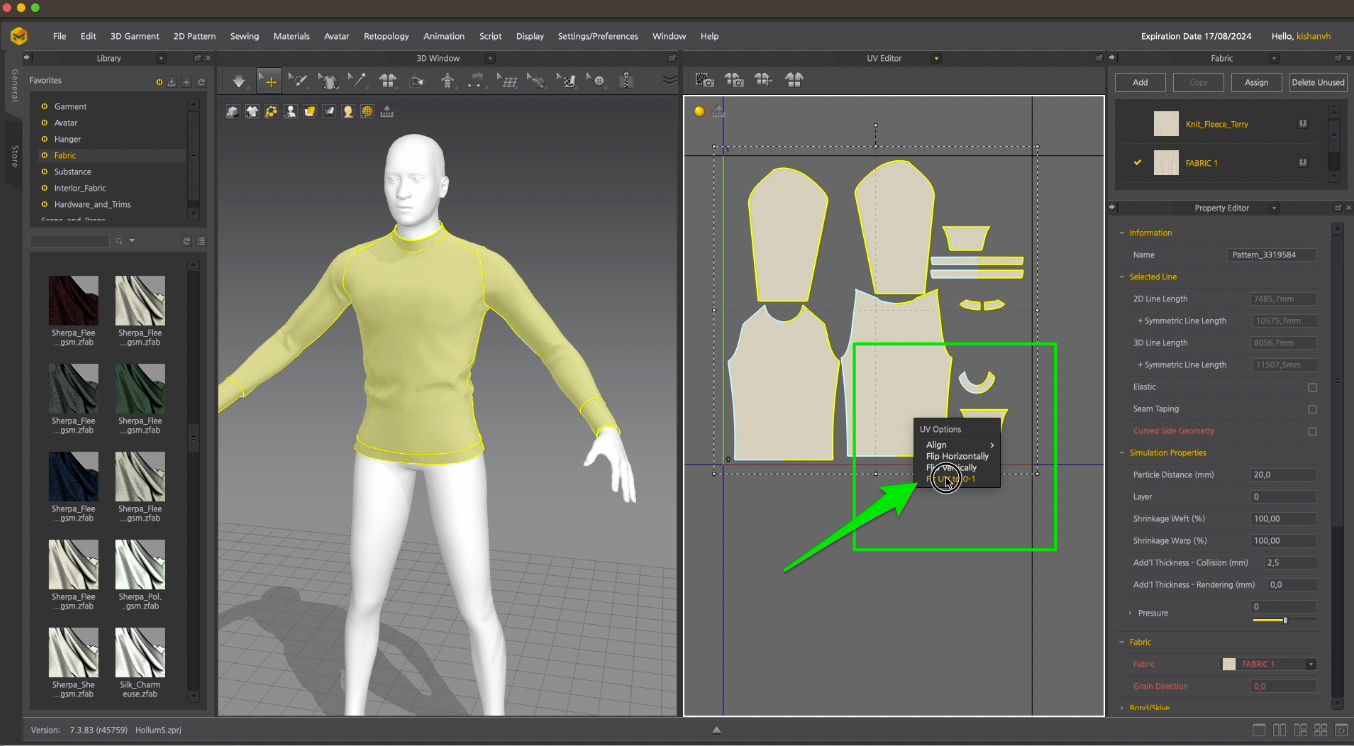Click the button tool icon in 3D toolbar
This screenshot has width=1354, height=746.
(x=598, y=81)
